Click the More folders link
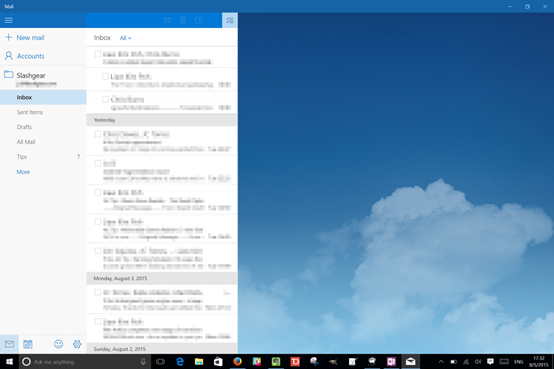The width and height of the screenshot is (554, 369). 23,172
